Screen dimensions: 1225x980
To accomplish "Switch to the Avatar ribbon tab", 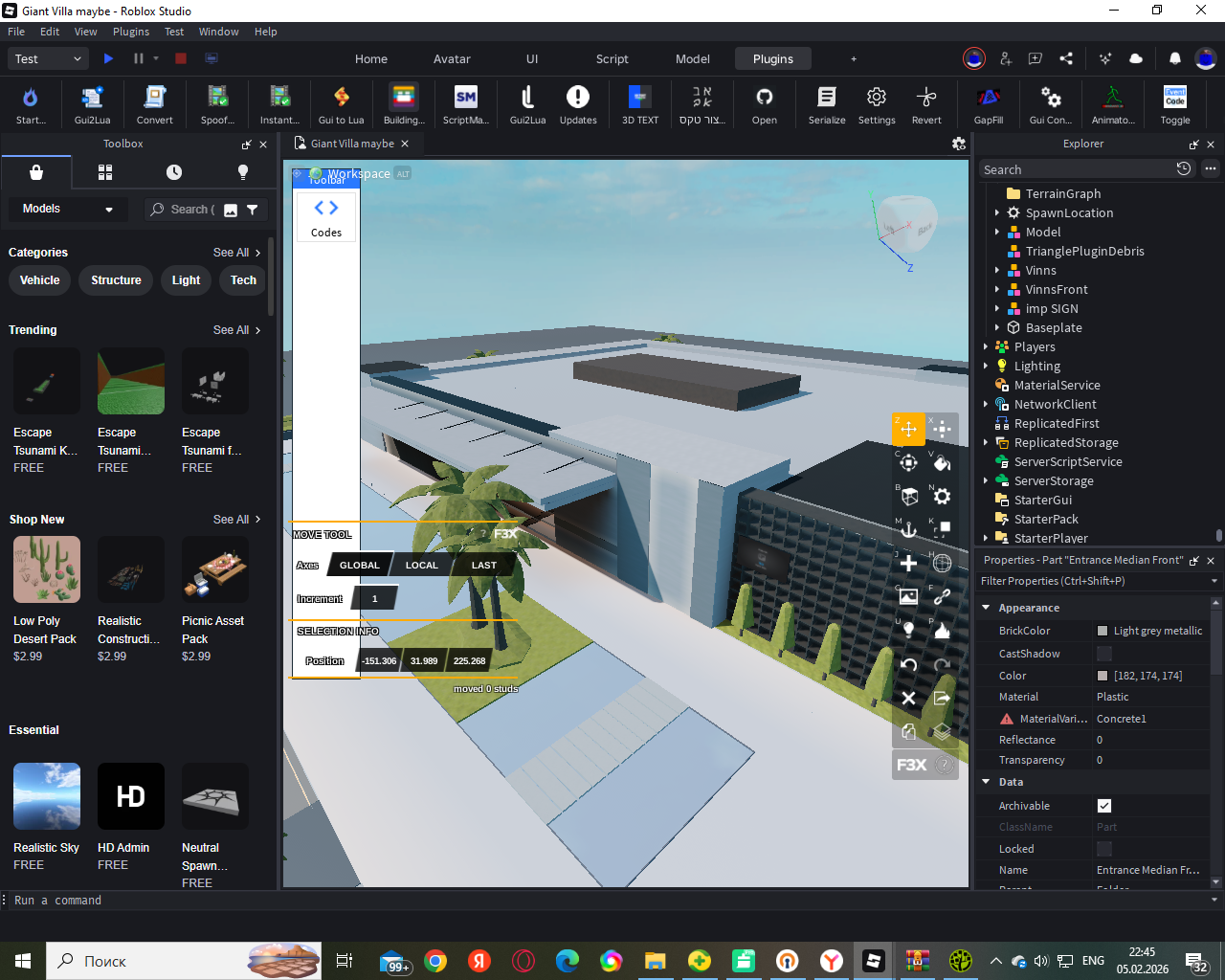I will click(x=452, y=58).
